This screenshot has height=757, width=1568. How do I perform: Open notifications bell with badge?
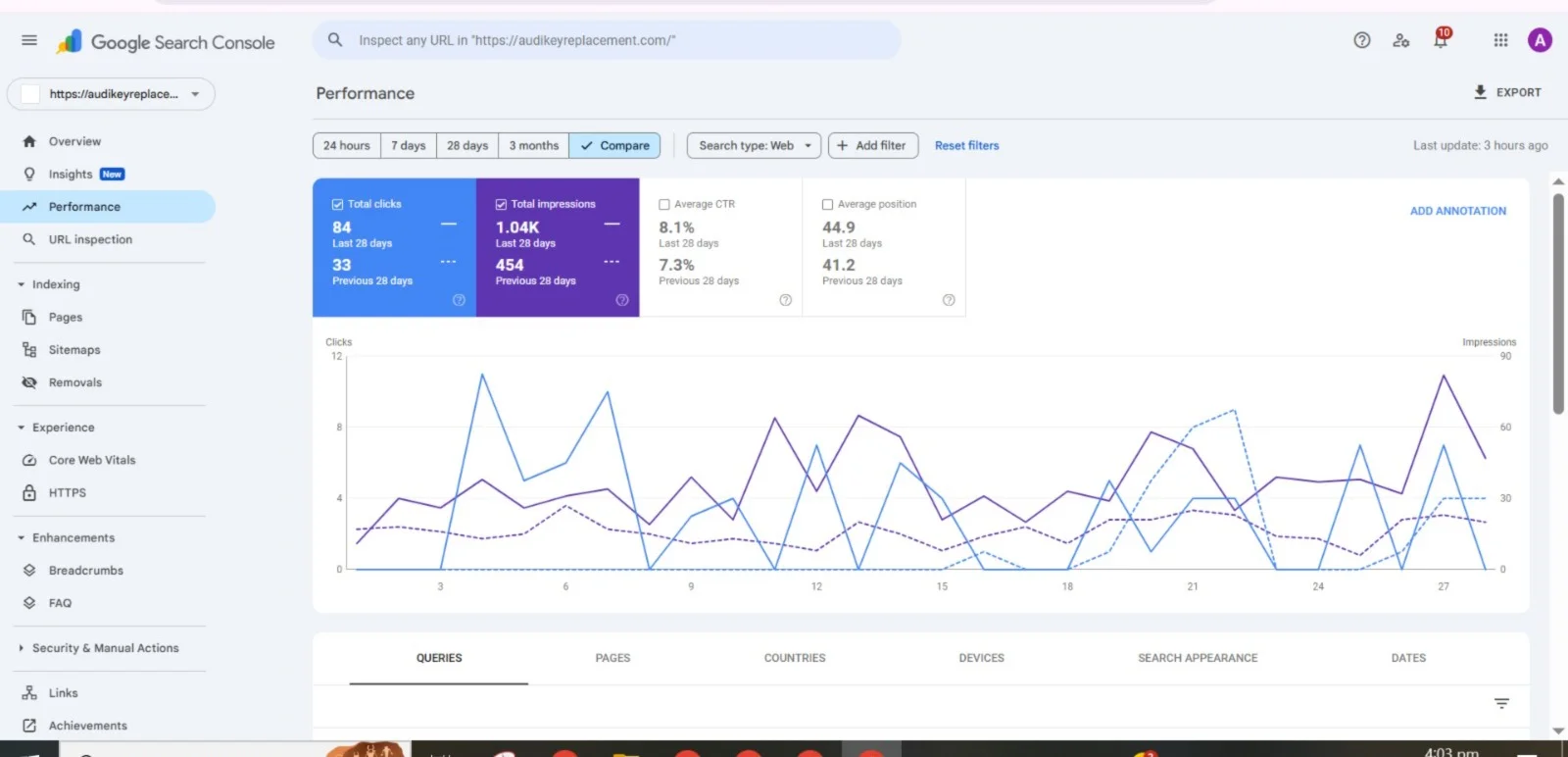1440,40
